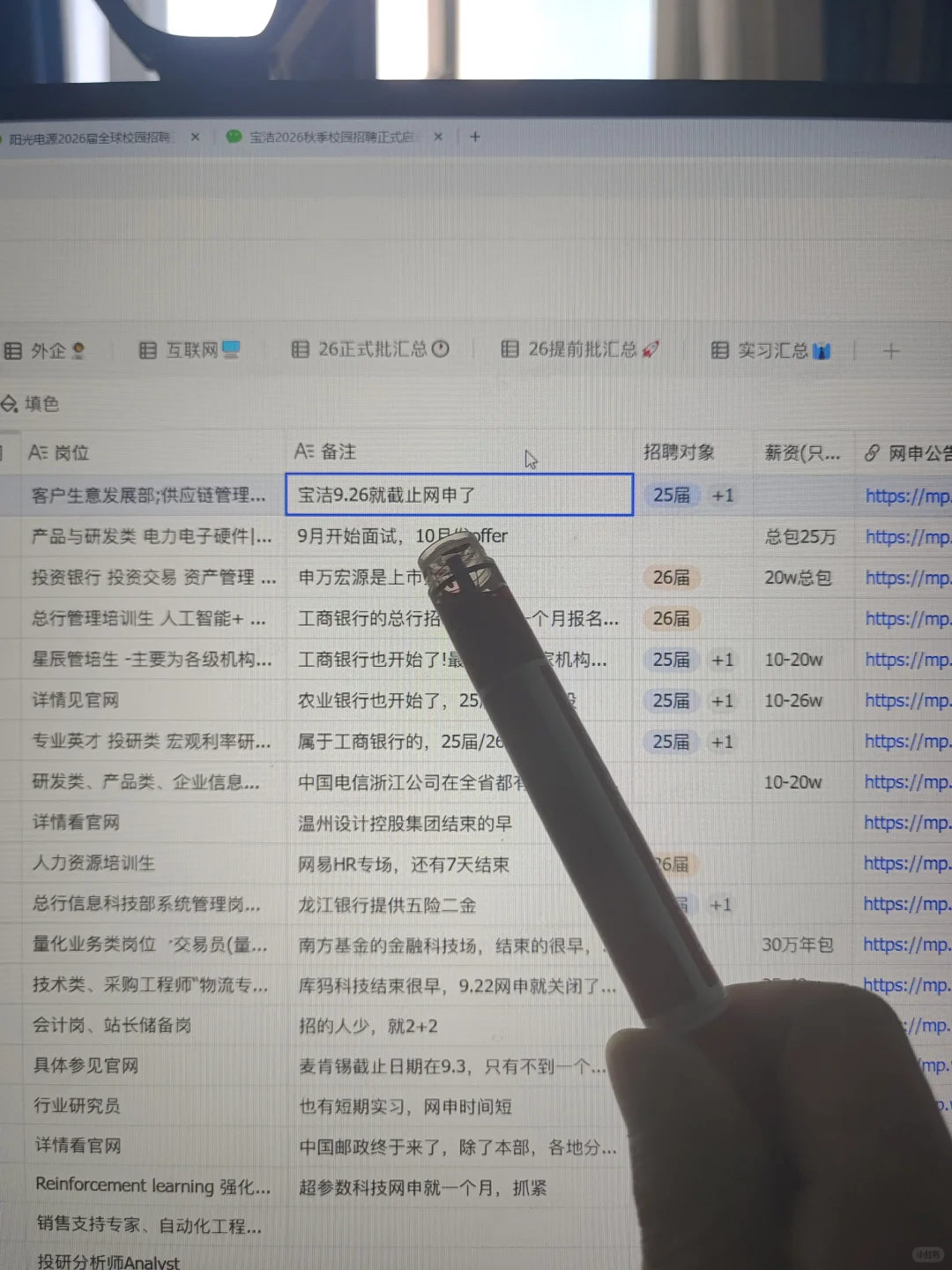Image resolution: width=952 pixels, height=1270 pixels.
Task: Open the 互联网 sheet view
Action: click(190, 350)
